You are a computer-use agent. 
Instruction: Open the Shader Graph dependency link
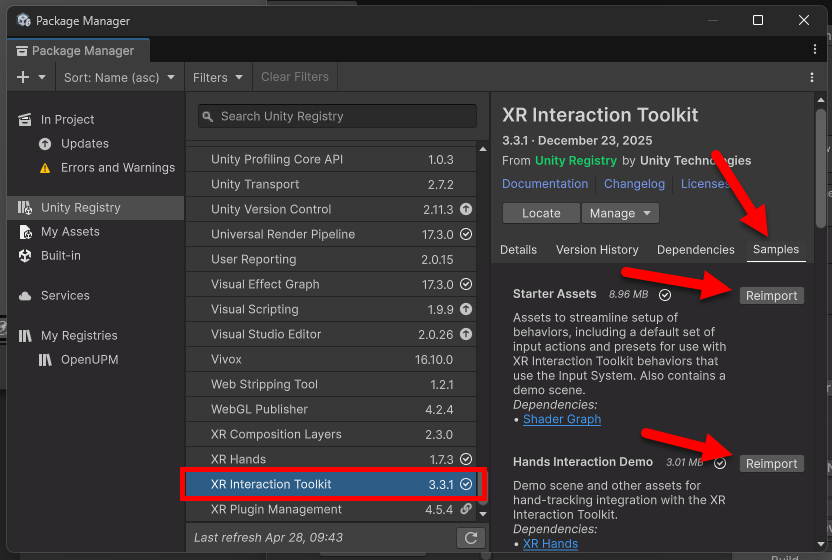pyautogui.click(x=562, y=419)
